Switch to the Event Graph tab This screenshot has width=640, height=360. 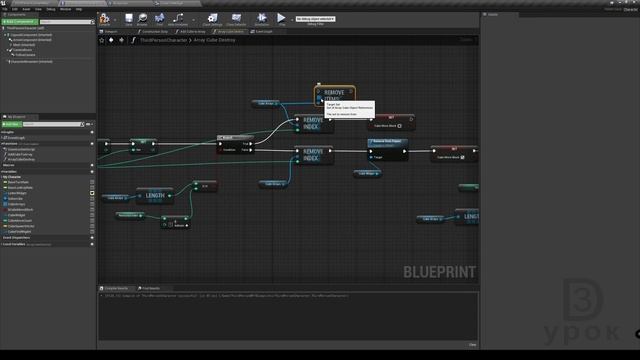262,31
